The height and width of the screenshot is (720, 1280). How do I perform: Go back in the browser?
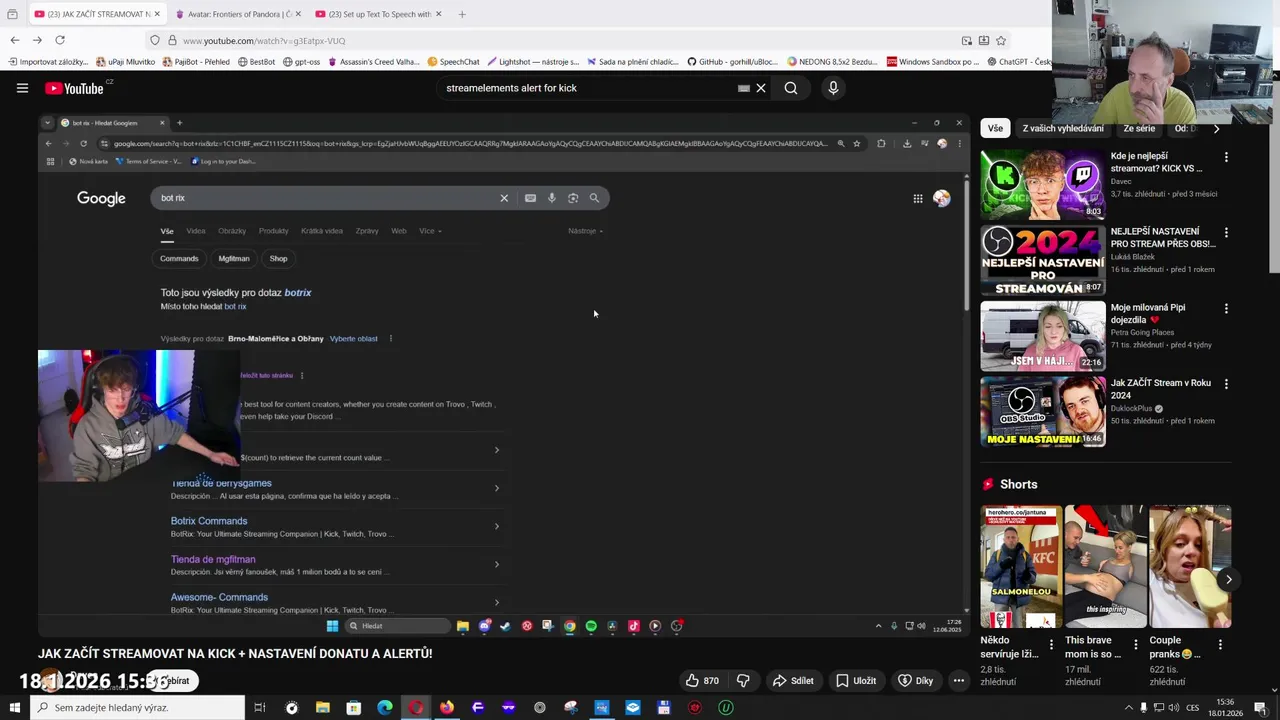(x=15, y=40)
